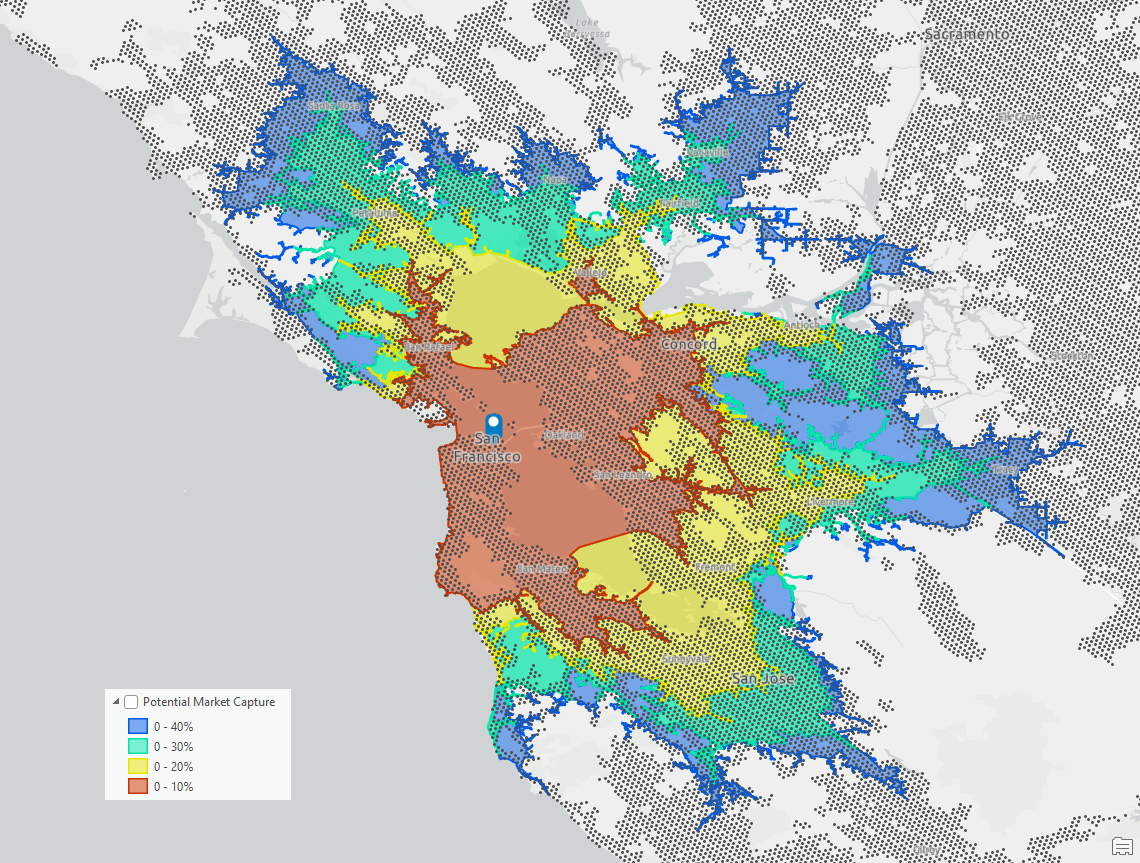Click the San Mateo map label
This screenshot has height=863, width=1140.
pyautogui.click(x=542, y=569)
